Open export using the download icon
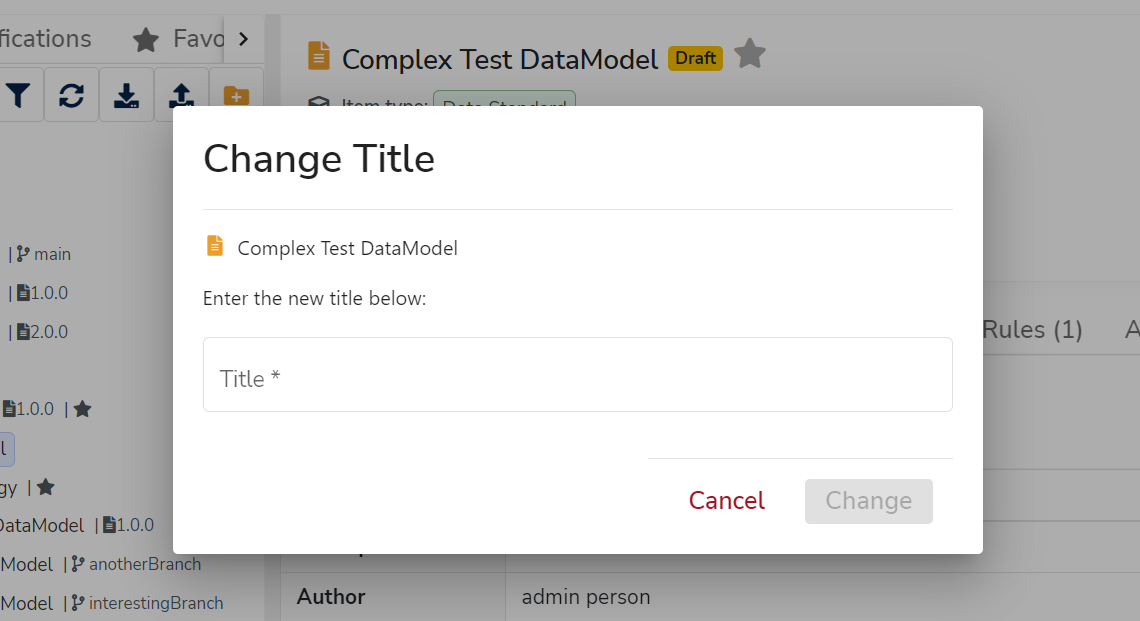1140x621 pixels. pyautogui.click(x=126, y=94)
